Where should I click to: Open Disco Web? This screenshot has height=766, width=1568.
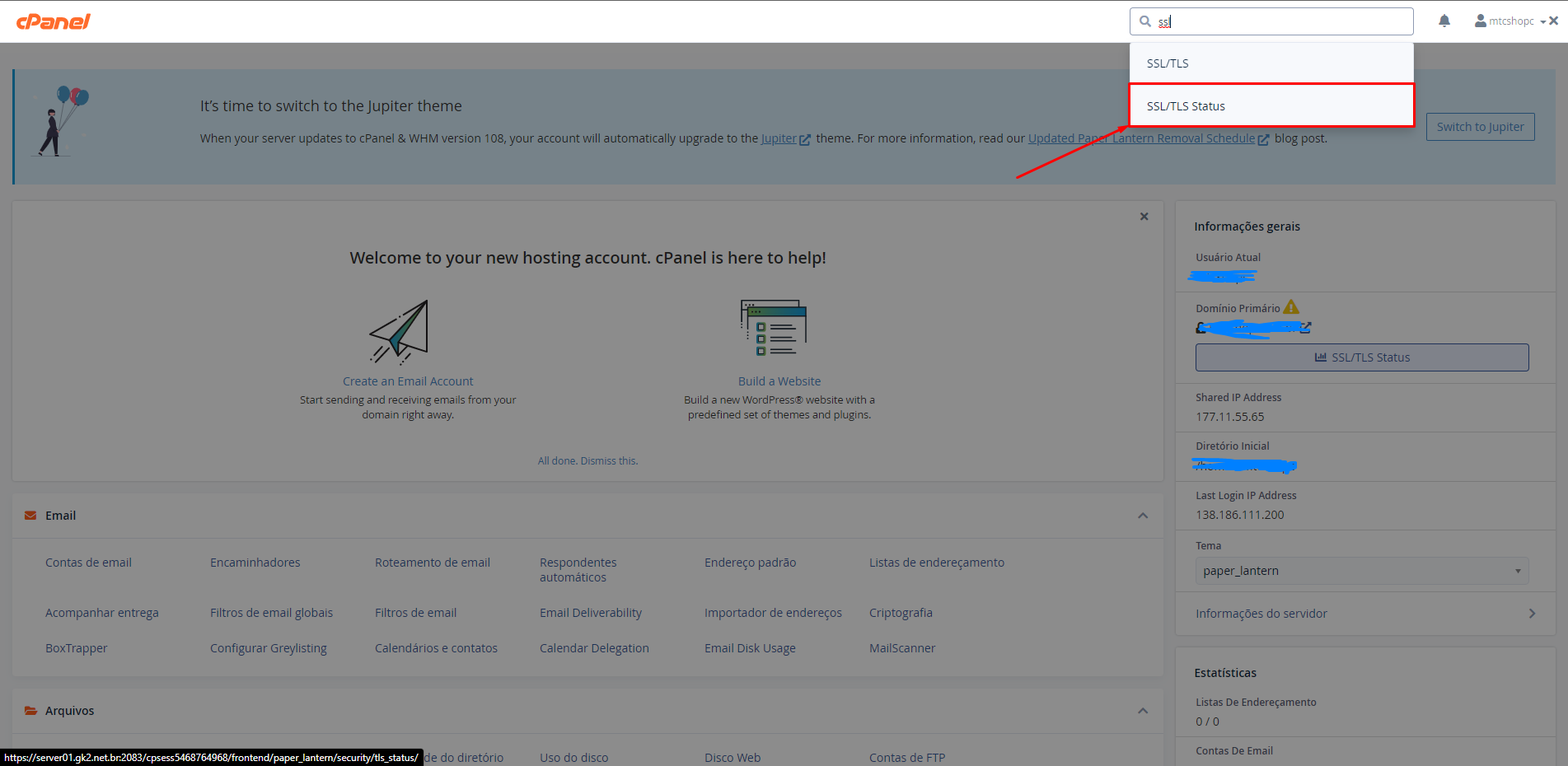tap(732, 758)
